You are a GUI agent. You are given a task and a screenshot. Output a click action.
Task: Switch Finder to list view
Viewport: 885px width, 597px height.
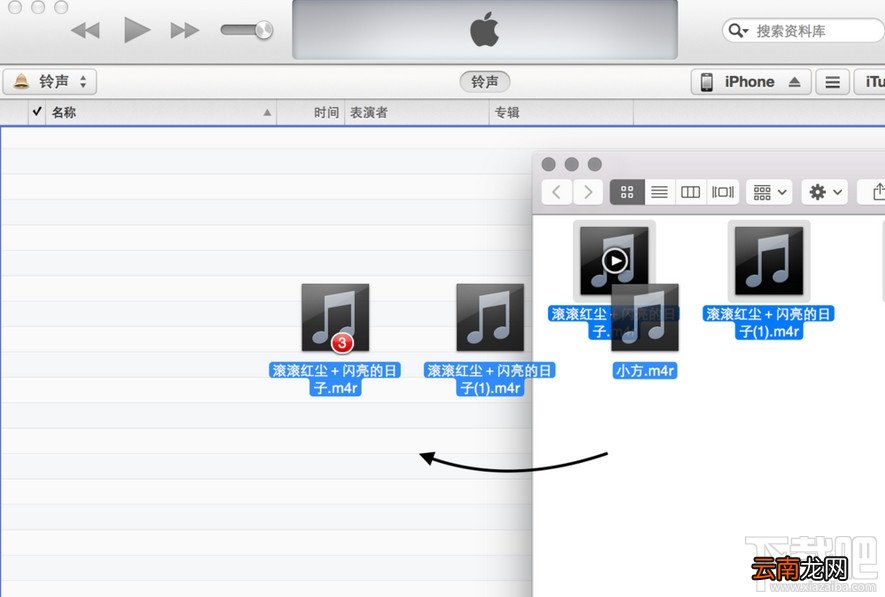659,192
